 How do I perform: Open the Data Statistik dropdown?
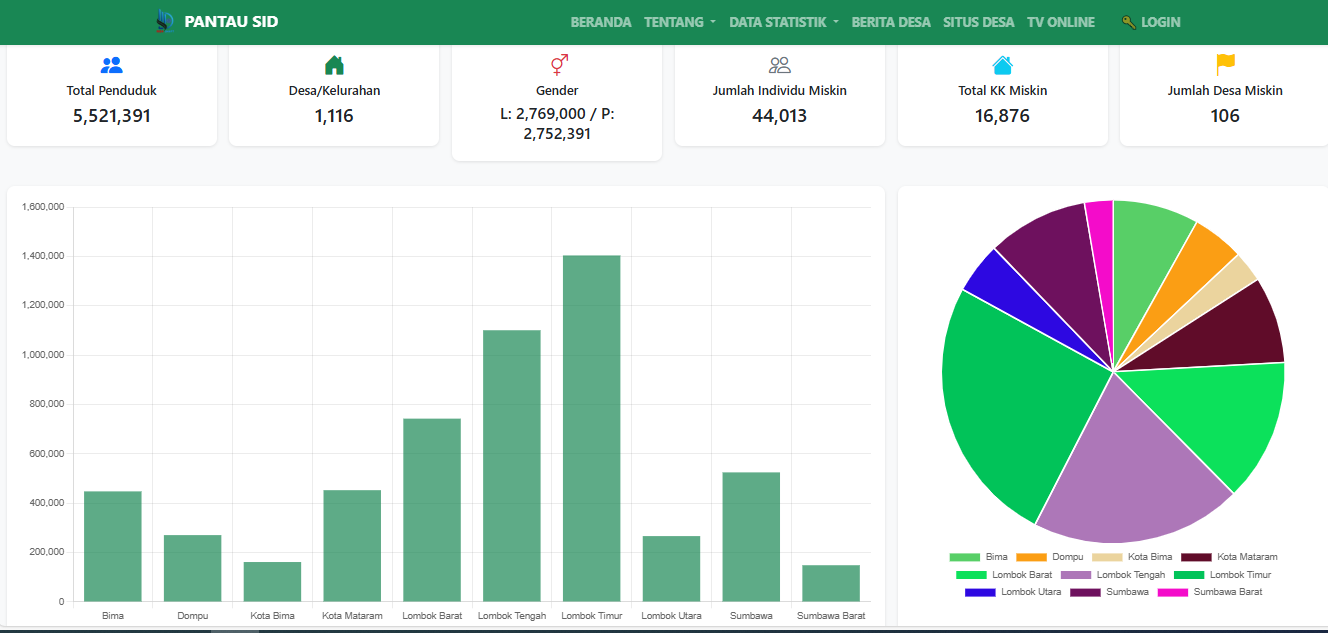coord(783,22)
